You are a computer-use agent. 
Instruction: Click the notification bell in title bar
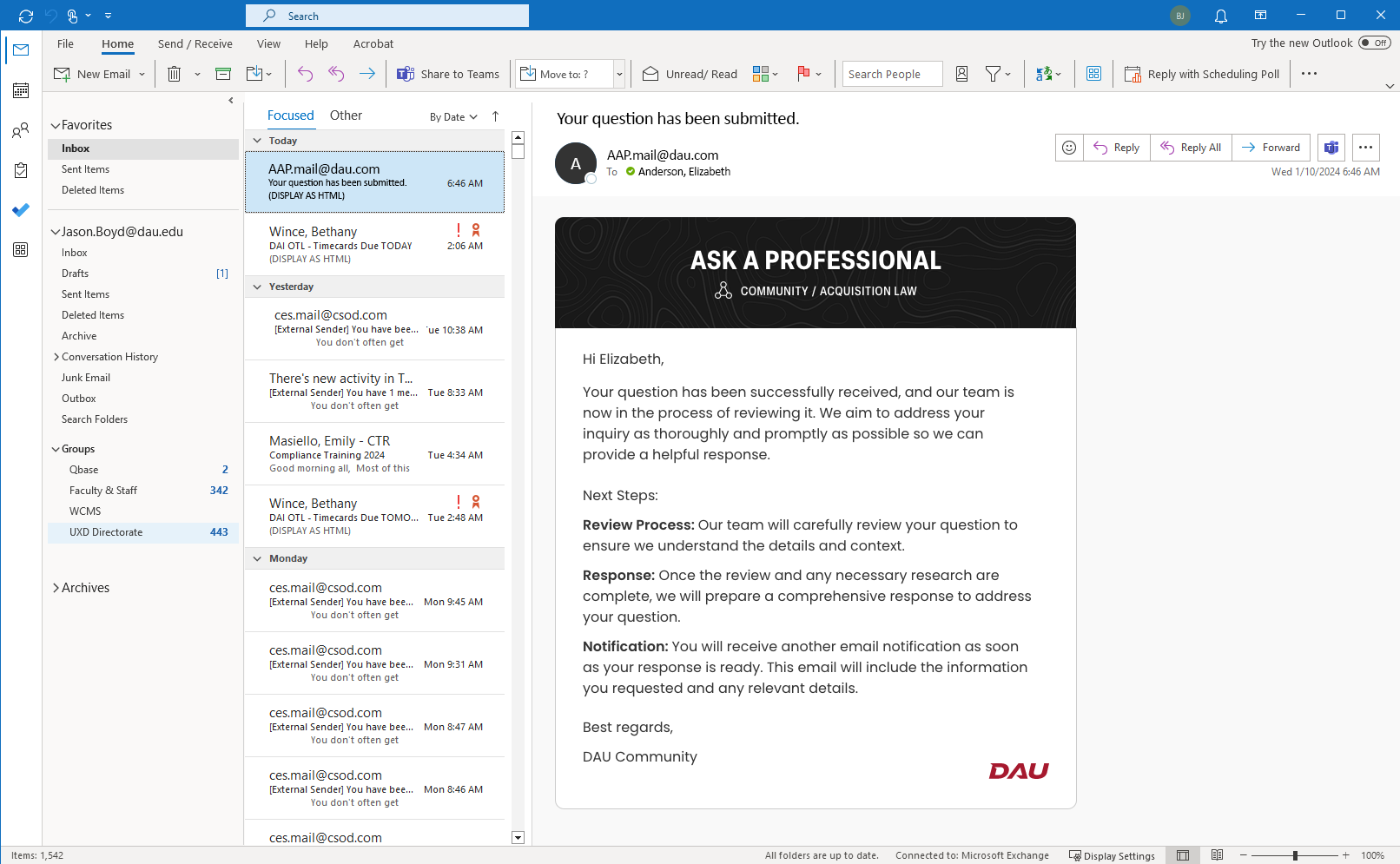click(x=1221, y=16)
